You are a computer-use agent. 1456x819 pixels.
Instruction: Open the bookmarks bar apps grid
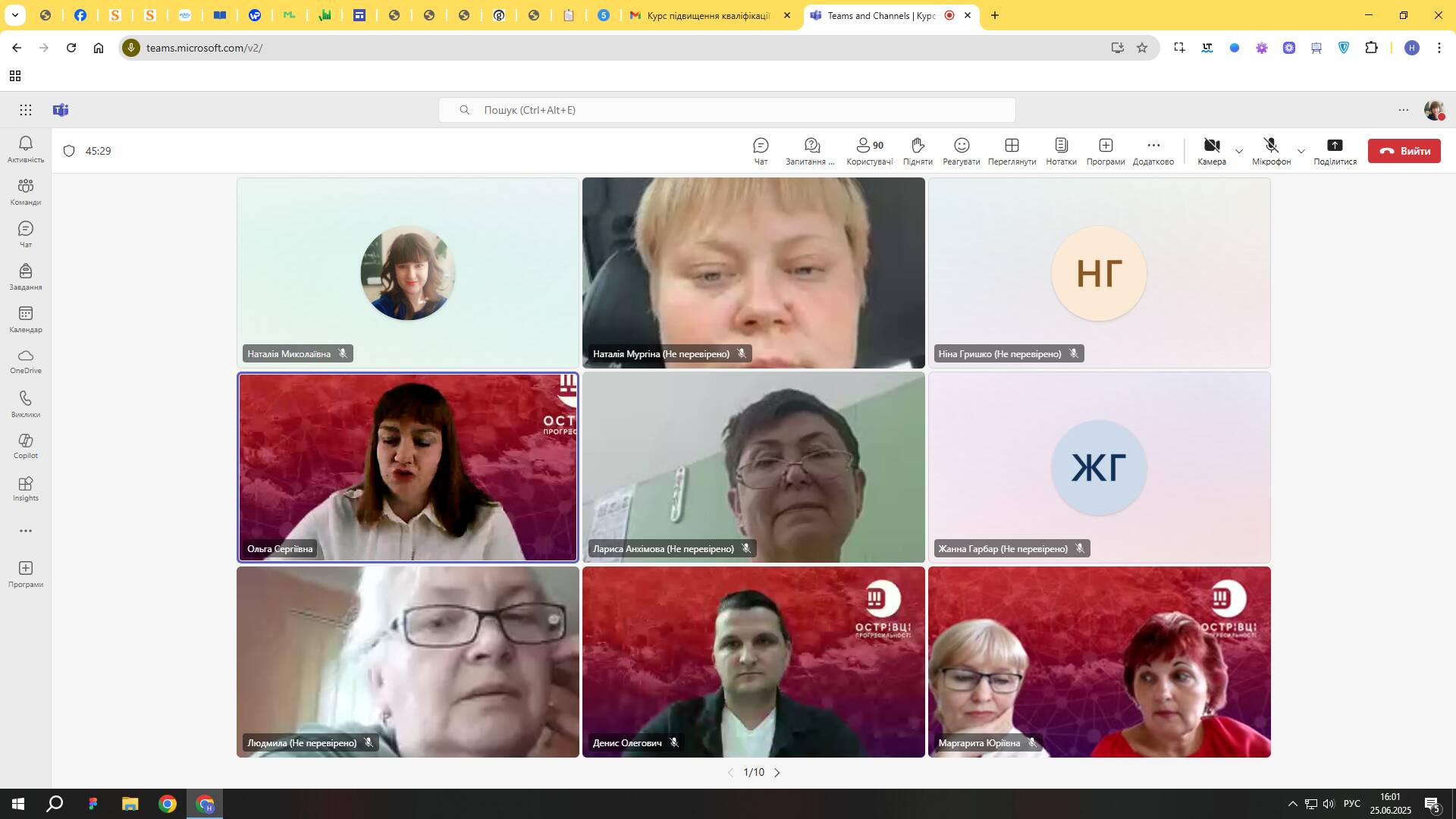click(x=14, y=76)
